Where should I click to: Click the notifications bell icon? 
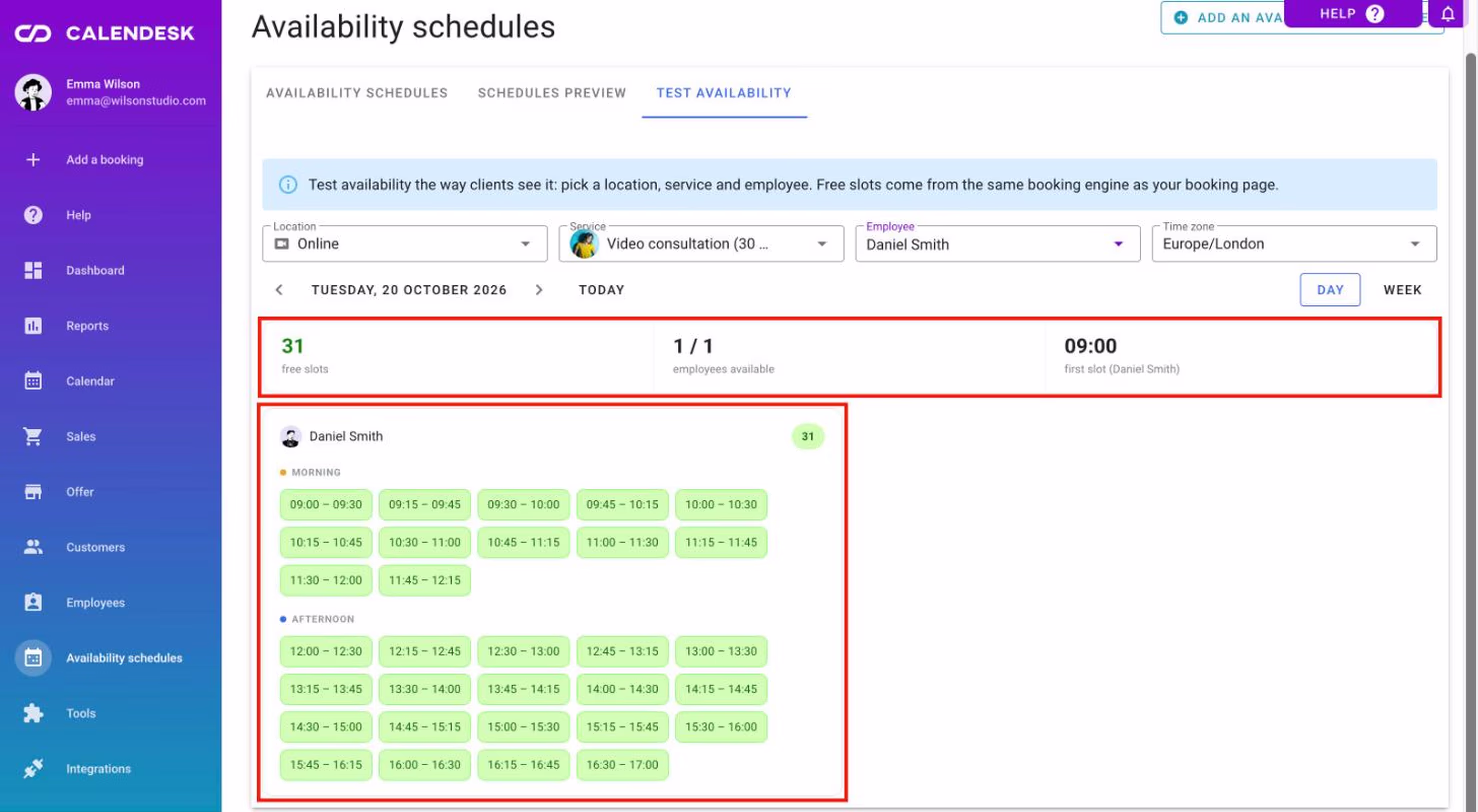(x=1447, y=14)
